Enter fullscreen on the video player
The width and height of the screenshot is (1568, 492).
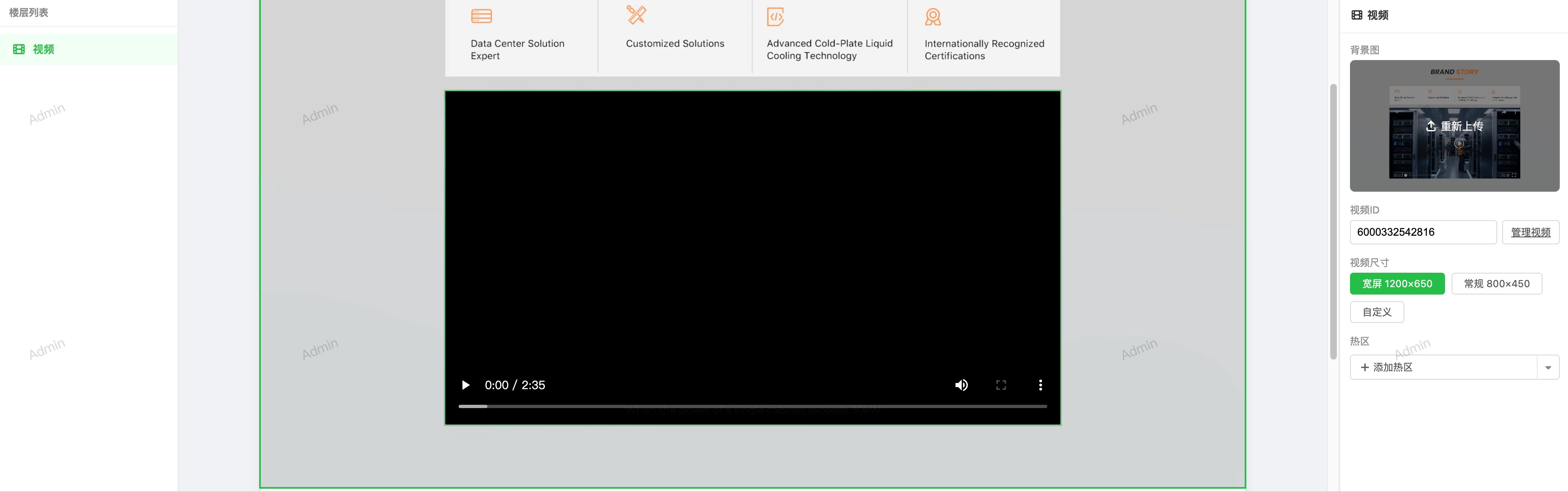[1001, 385]
